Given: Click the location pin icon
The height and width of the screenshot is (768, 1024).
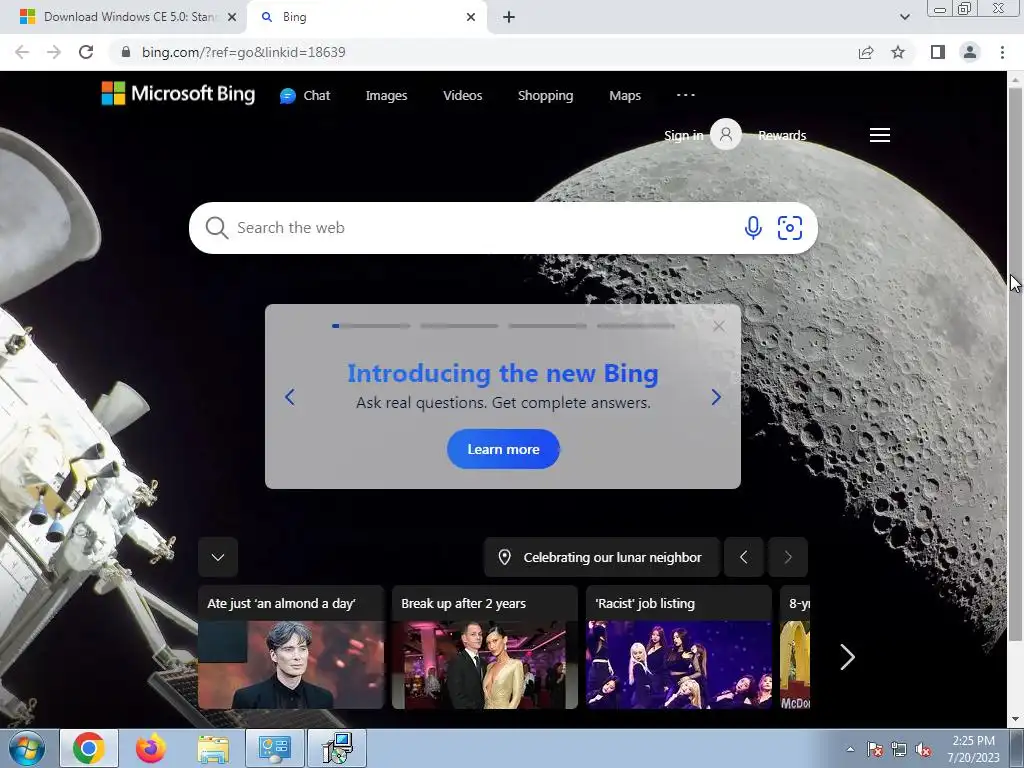Looking at the screenshot, I should point(504,557).
